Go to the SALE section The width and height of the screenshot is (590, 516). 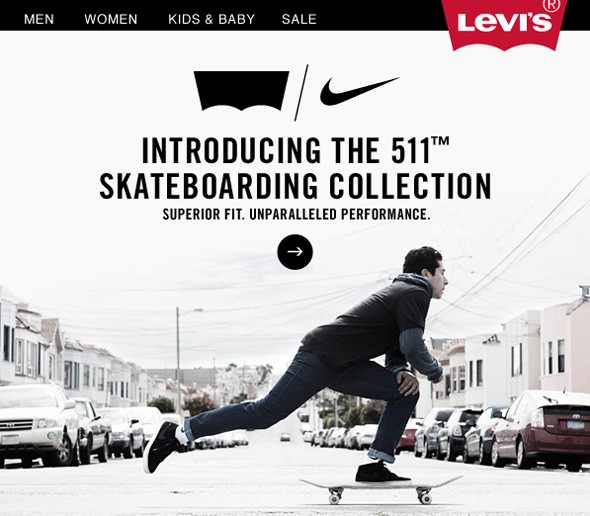(299, 19)
